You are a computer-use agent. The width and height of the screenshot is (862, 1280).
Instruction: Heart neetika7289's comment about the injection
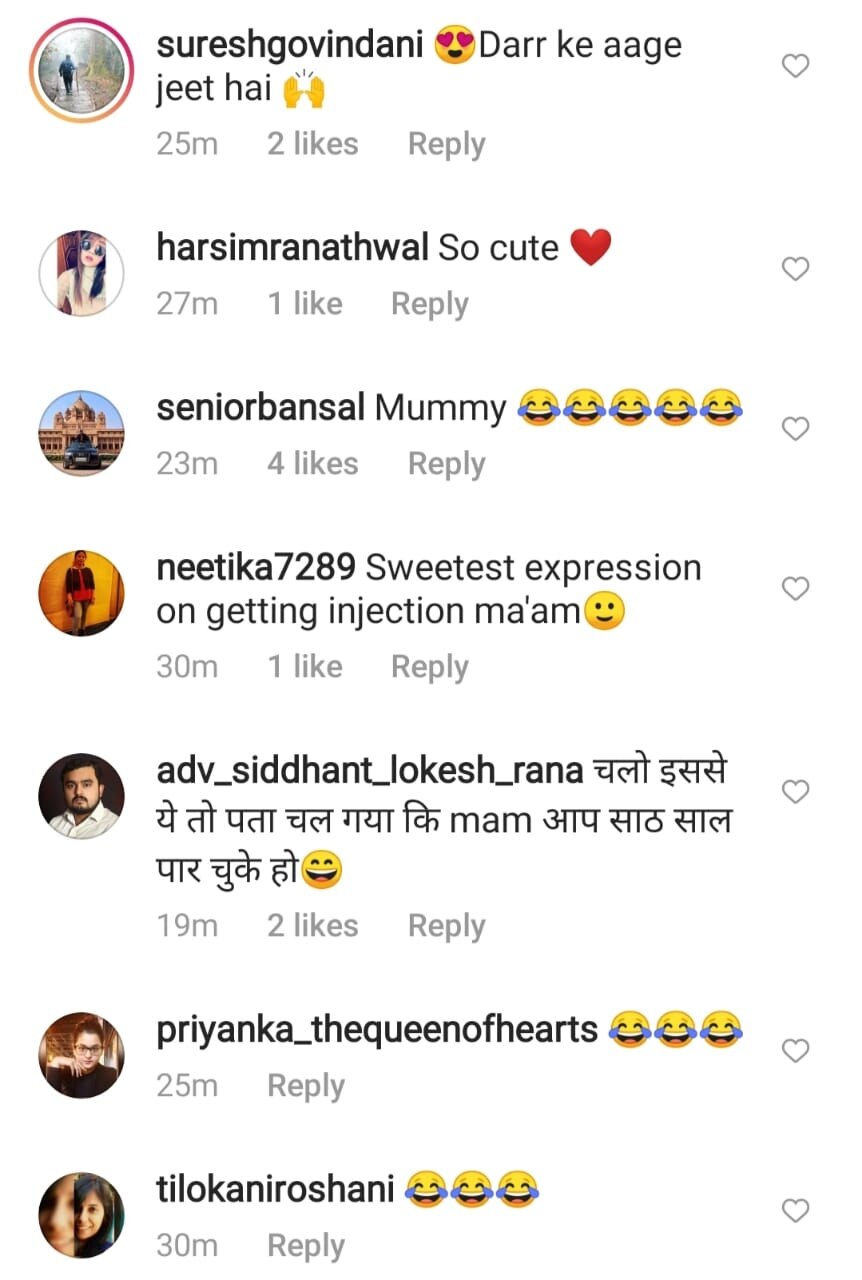click(x=795, y=589)
